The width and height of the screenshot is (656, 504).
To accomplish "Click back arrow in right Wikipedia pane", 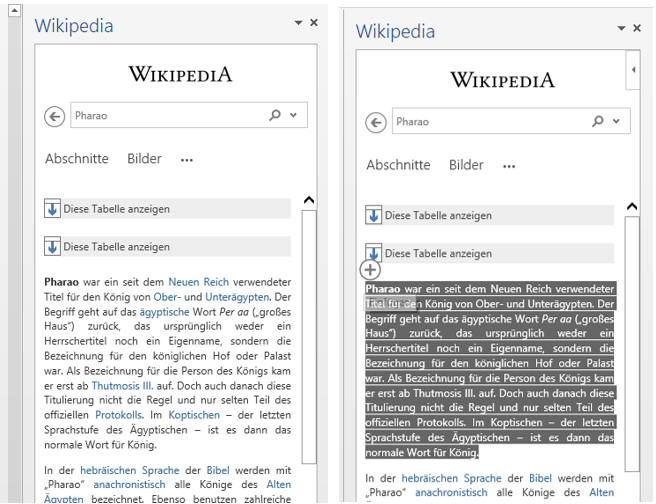I will tap(376, 123).
